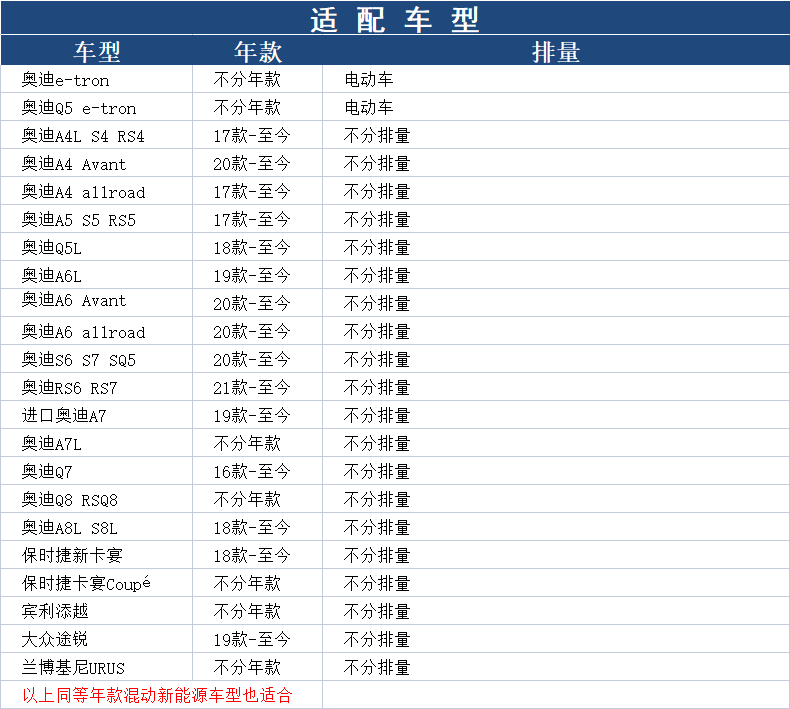
Task: Click 19款-至今 in the 进口奥迪A7 row
Action: click(252, 416)
